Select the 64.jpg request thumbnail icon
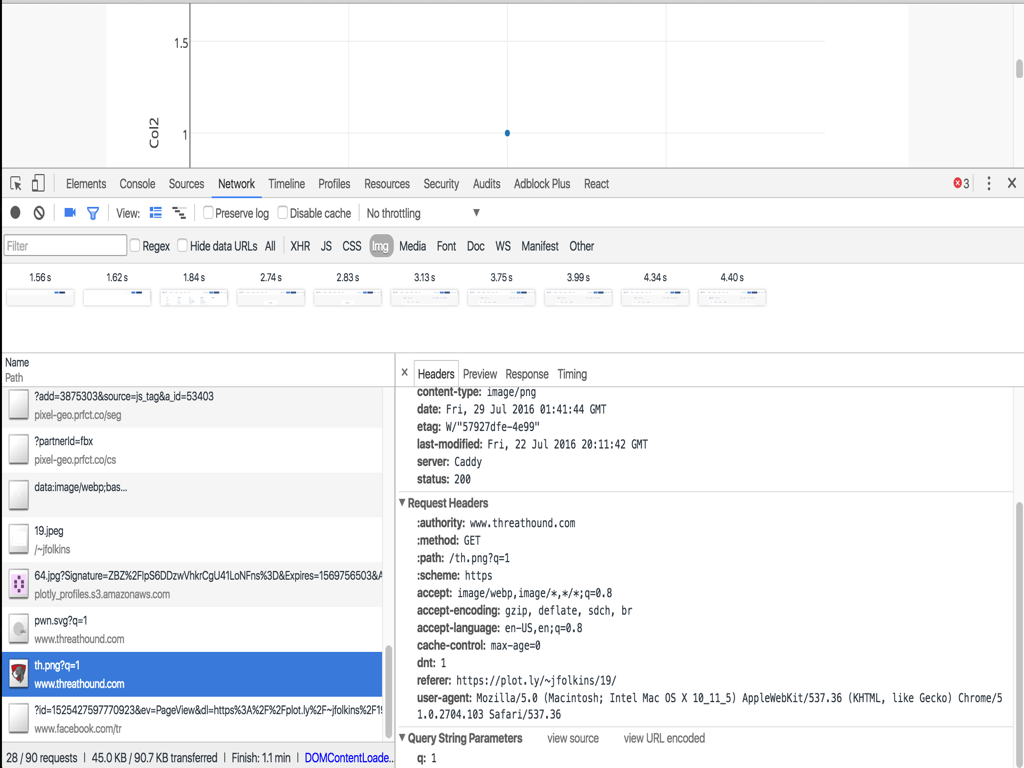 point(19,584)
